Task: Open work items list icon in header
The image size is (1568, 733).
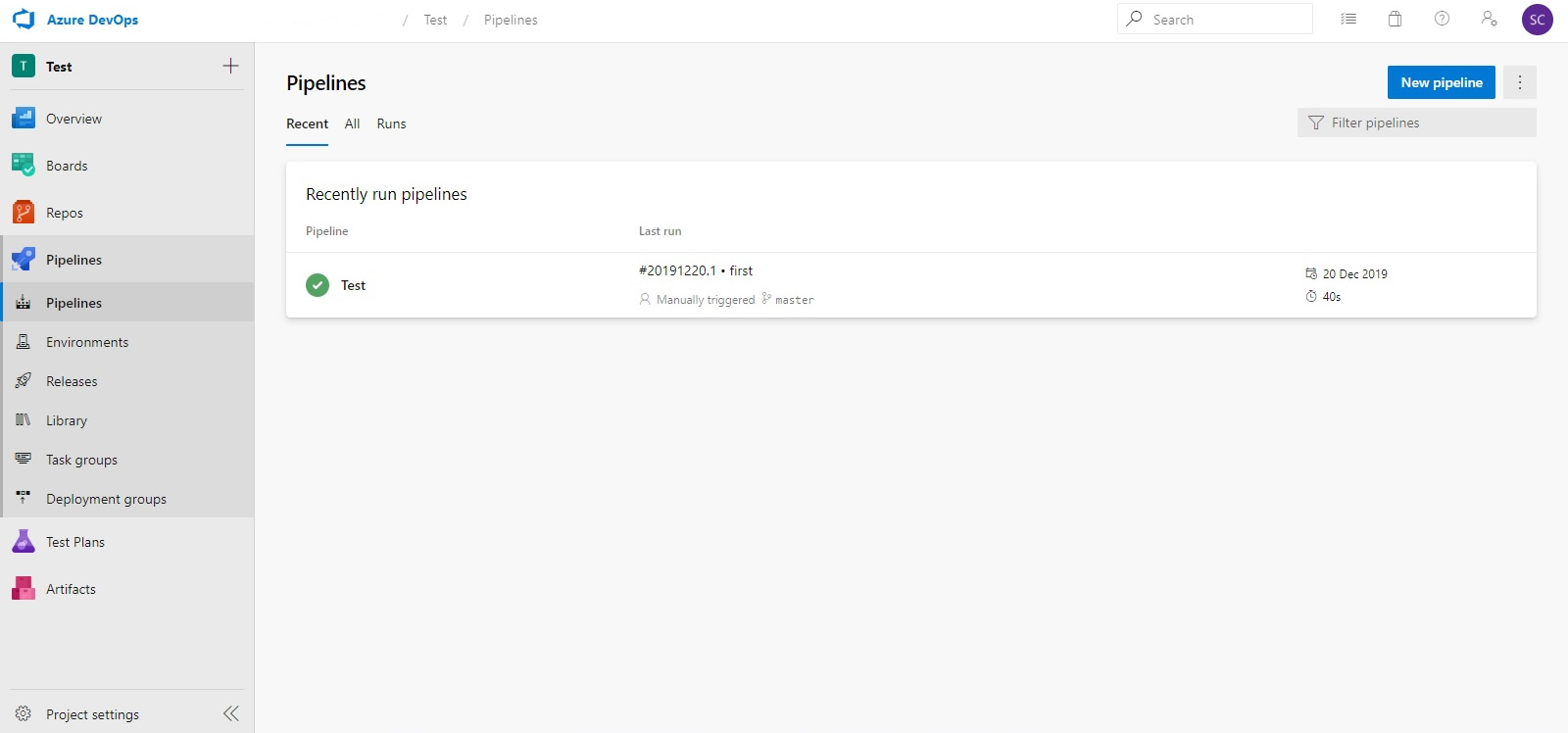Action: point(1348,19)
